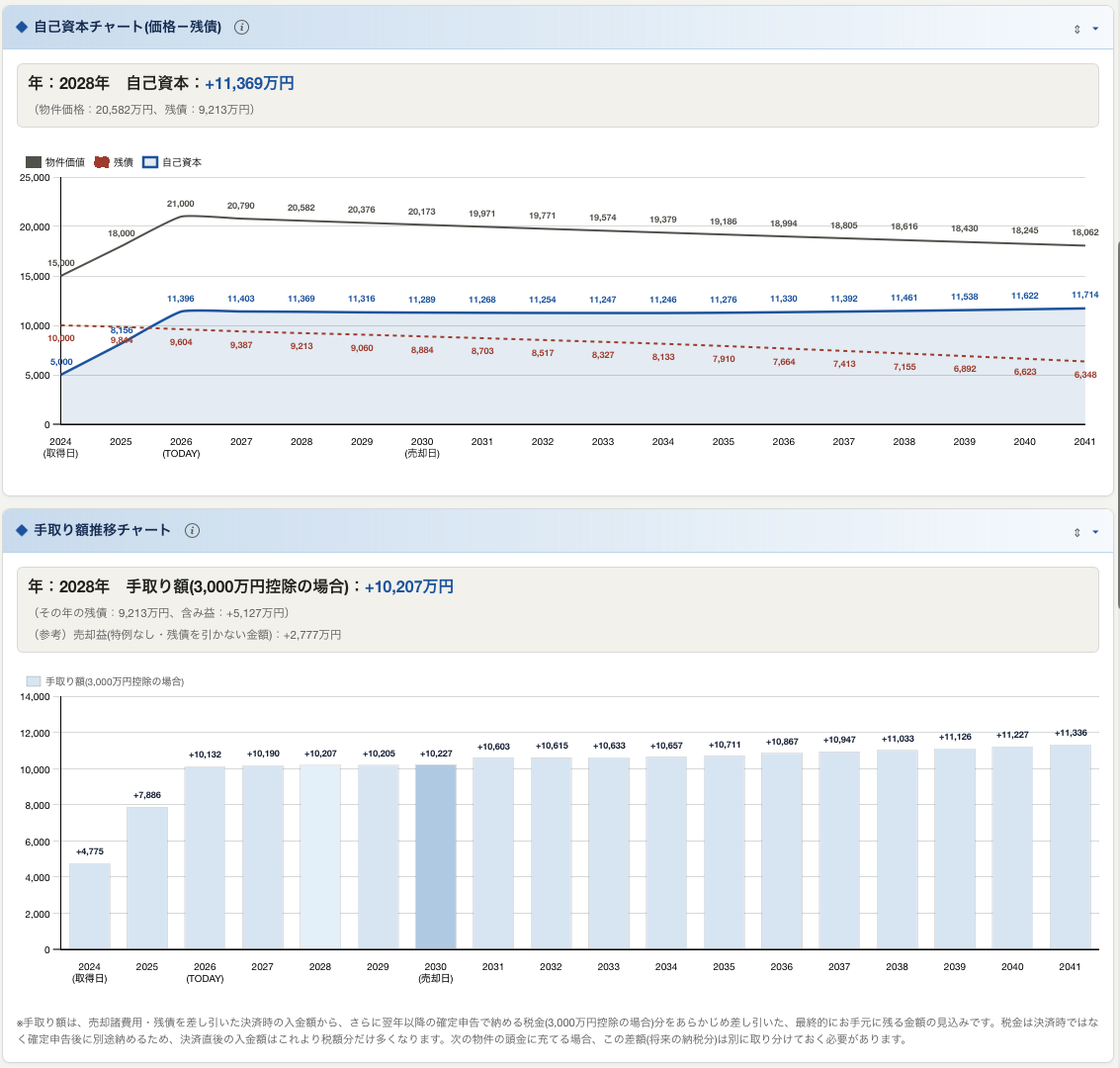1120x1068 pixels.
Task: Click the 8,884 loan balance label
Action: click(x=422, y=350)
